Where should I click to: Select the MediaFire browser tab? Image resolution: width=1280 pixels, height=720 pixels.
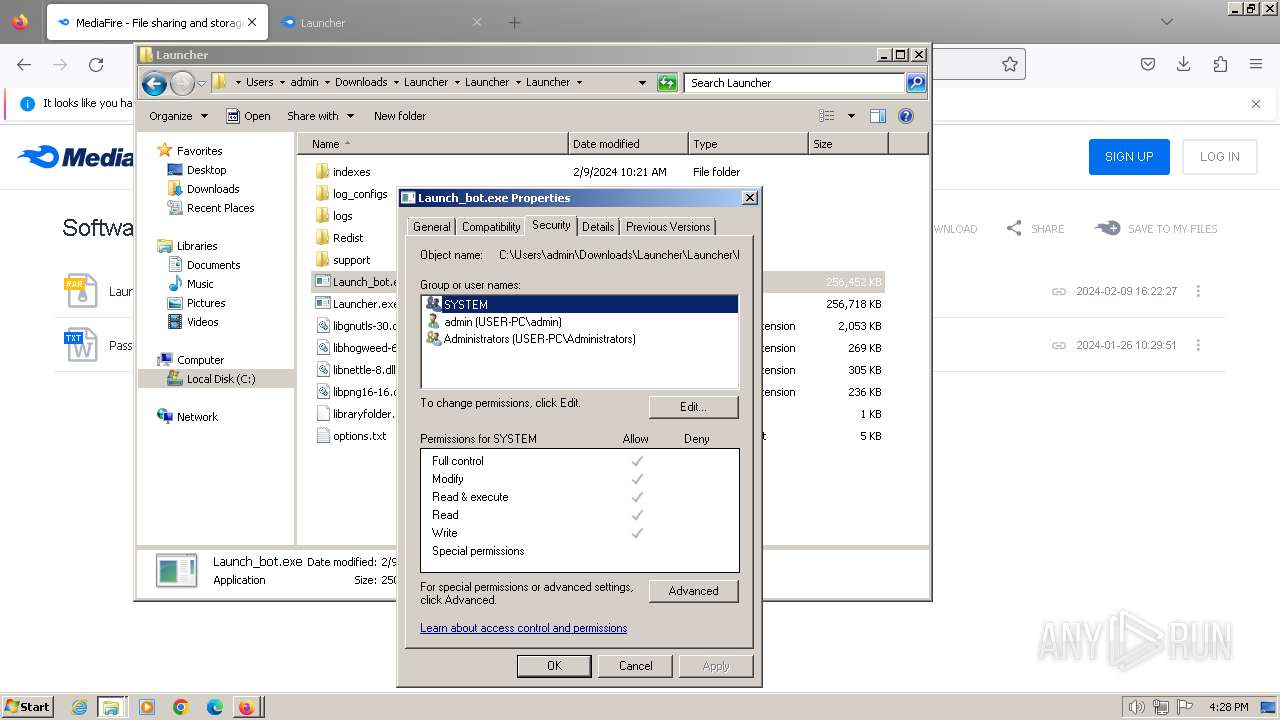tap(155, 22)
